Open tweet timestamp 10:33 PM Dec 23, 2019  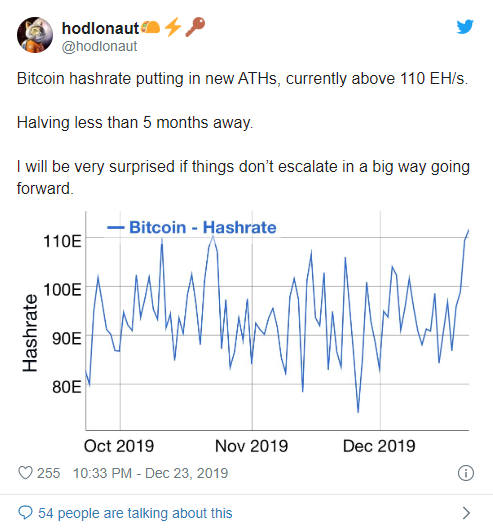pos(150,473)
